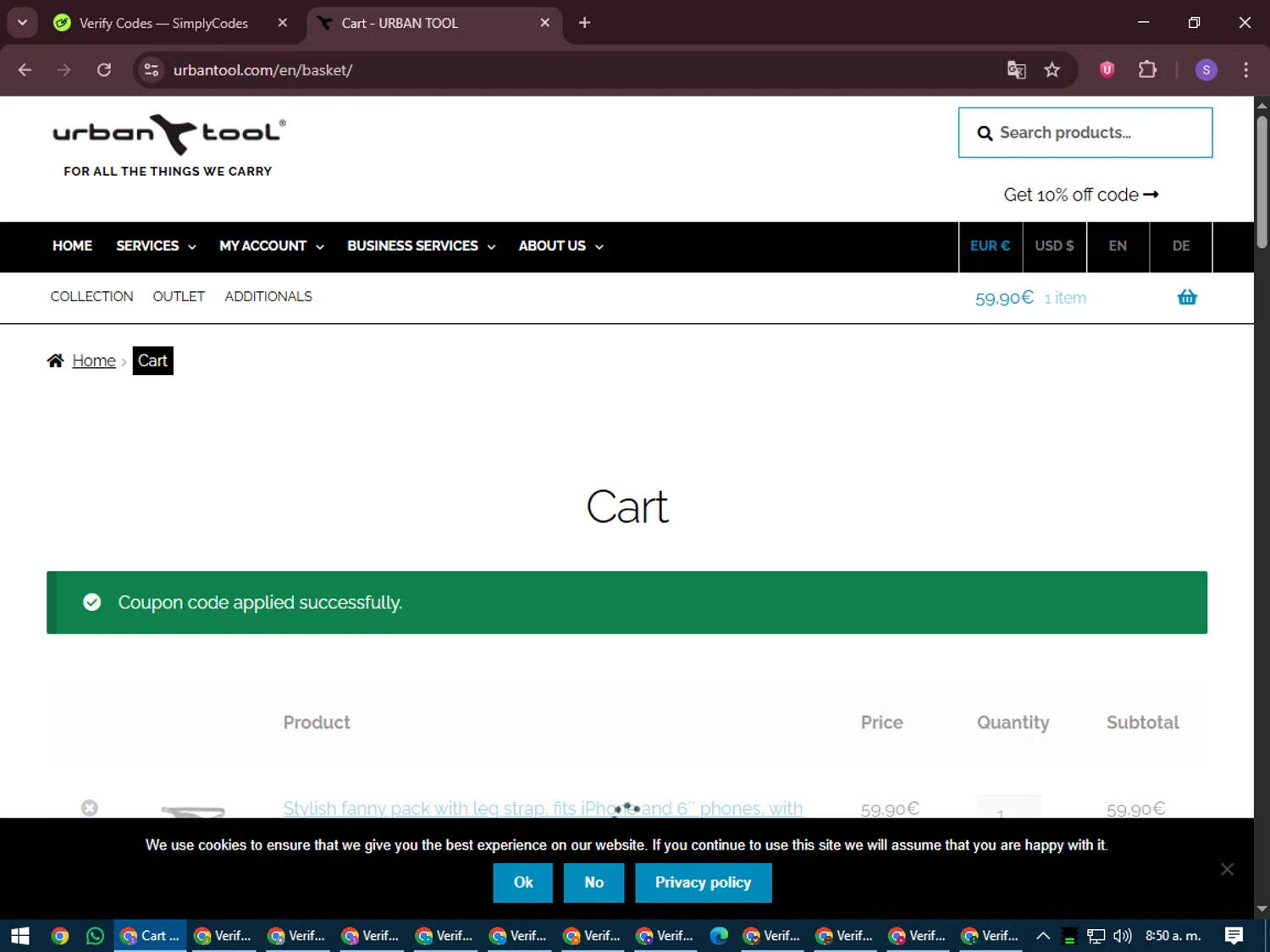
Task: Open the COLLECTION category
Action: (91, 297)
